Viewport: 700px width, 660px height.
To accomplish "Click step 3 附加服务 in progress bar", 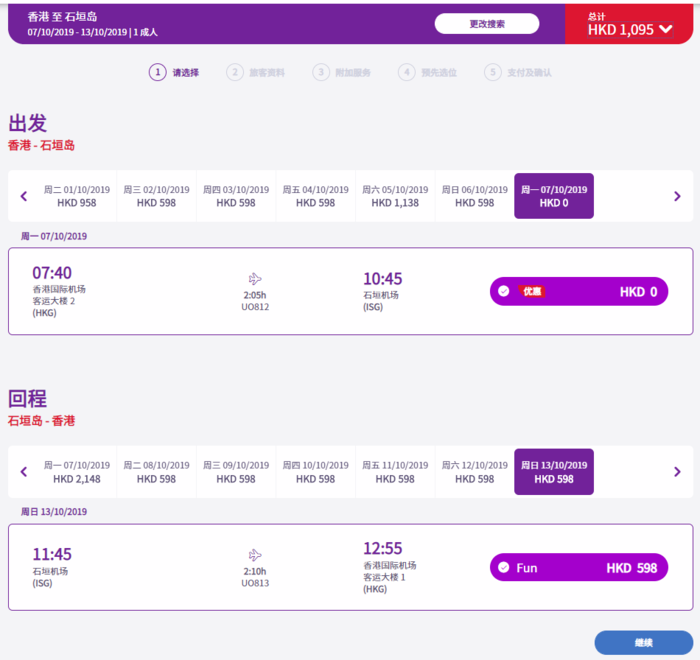I will 321,72.
